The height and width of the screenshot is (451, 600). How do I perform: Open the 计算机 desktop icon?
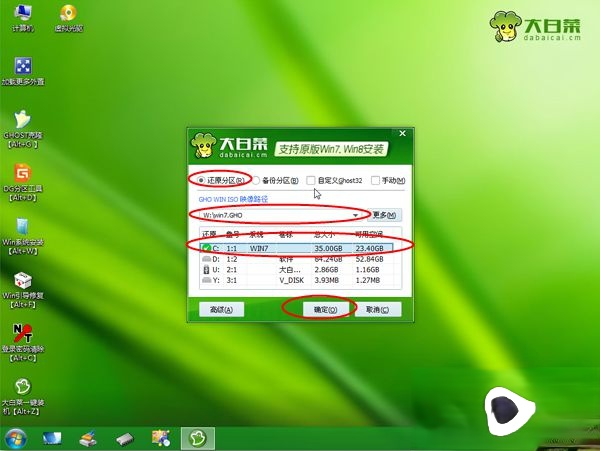(x=23, y=18)
